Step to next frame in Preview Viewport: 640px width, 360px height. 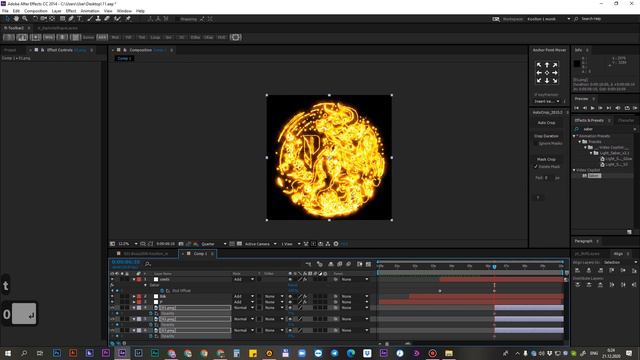(600, 108)
